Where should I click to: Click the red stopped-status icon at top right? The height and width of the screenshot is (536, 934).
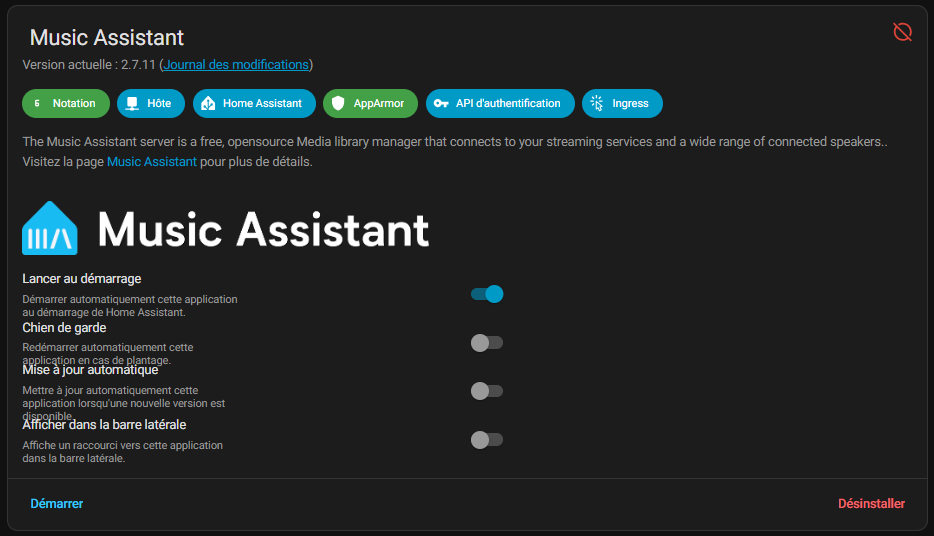tap(902, 32)
